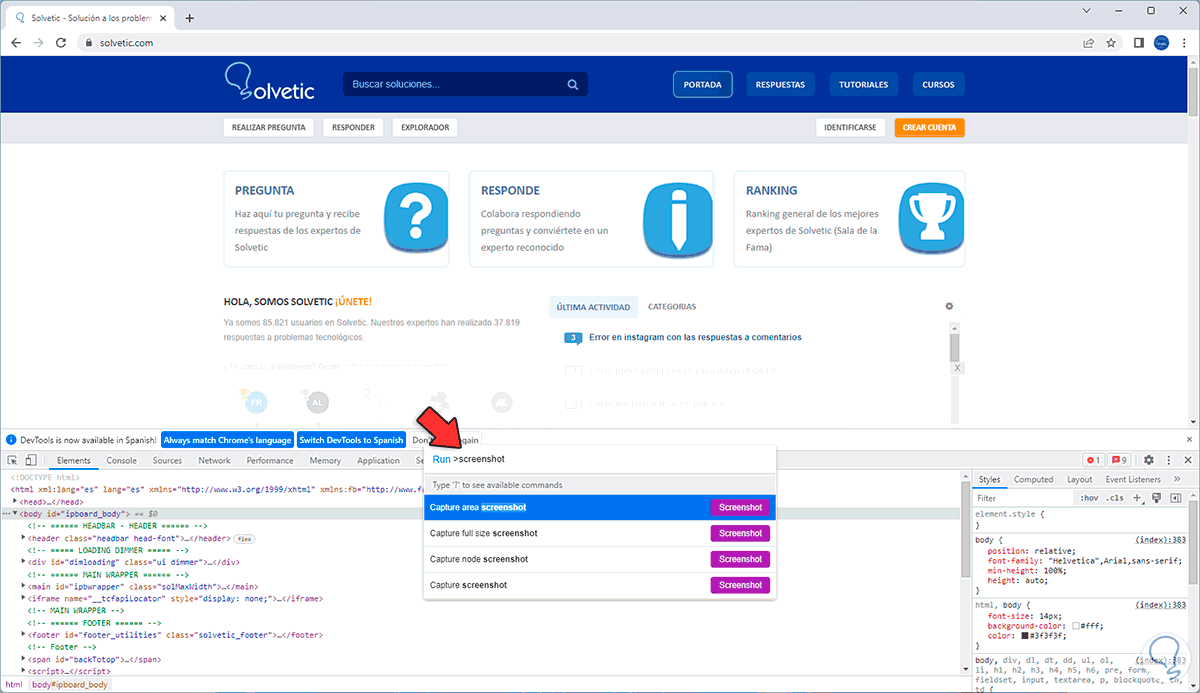Click Always match Chrome's language button
Screen dimensions: 1200x693
[x=227, y=439]
